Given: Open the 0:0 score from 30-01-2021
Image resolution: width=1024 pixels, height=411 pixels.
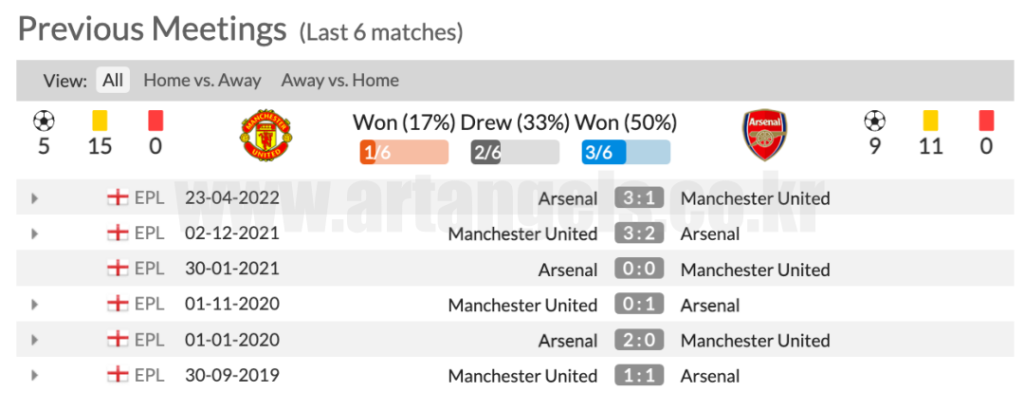Looking at the screenshot, I should 639,269.
